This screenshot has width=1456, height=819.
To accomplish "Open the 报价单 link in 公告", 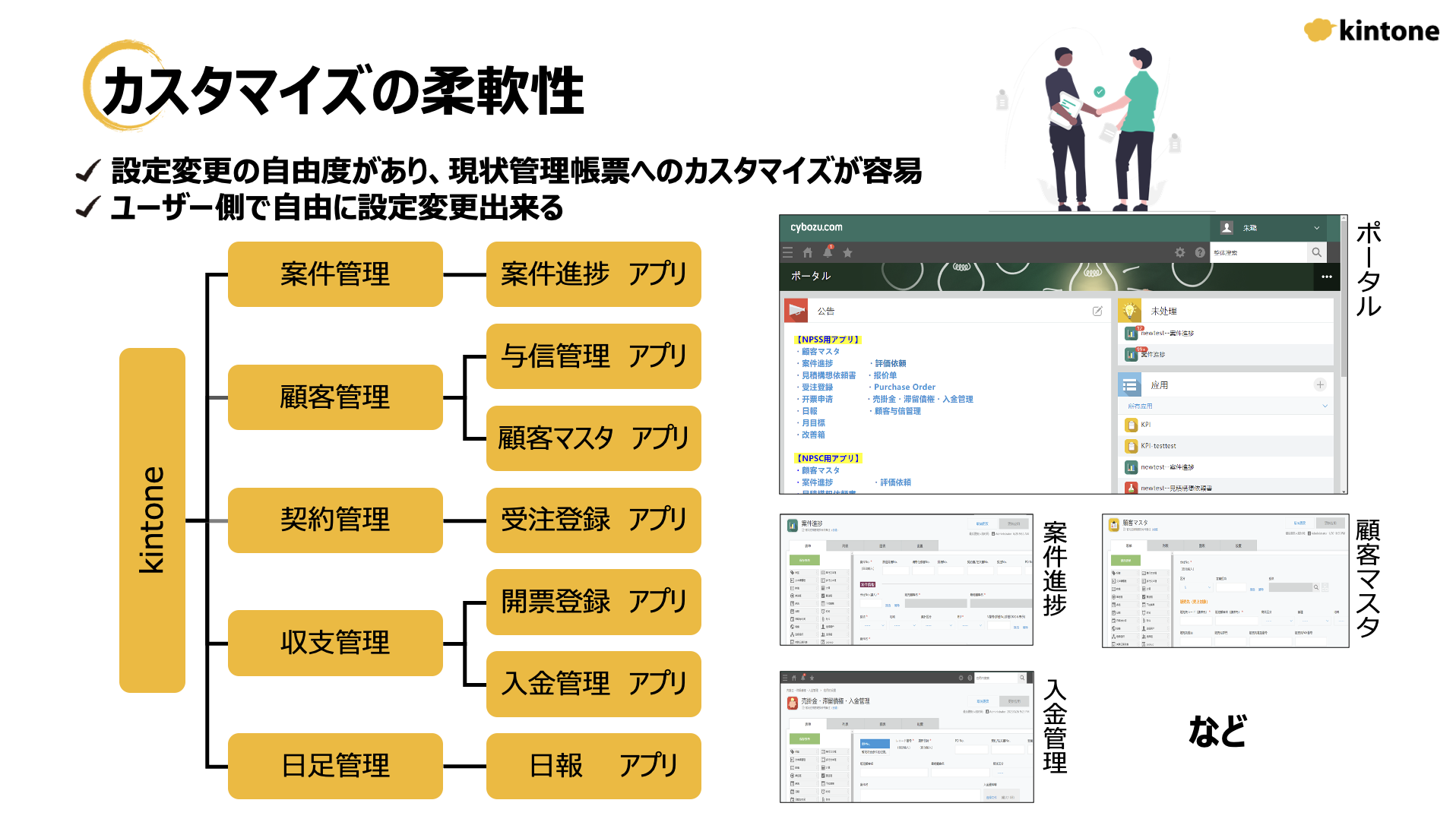I will [885, 375].
